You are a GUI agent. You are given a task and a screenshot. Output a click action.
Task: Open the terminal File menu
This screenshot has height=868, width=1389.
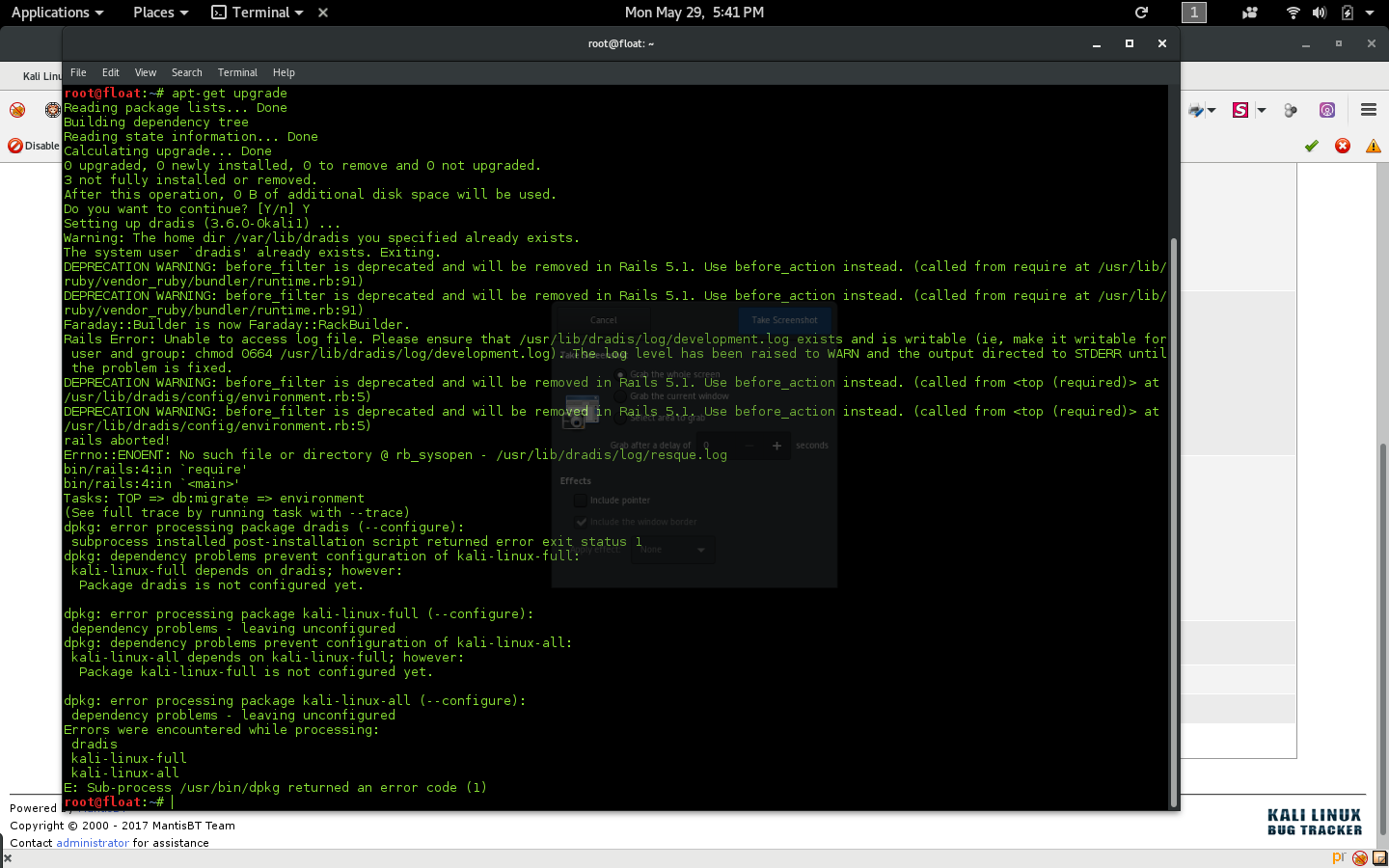tap(78, 72)
